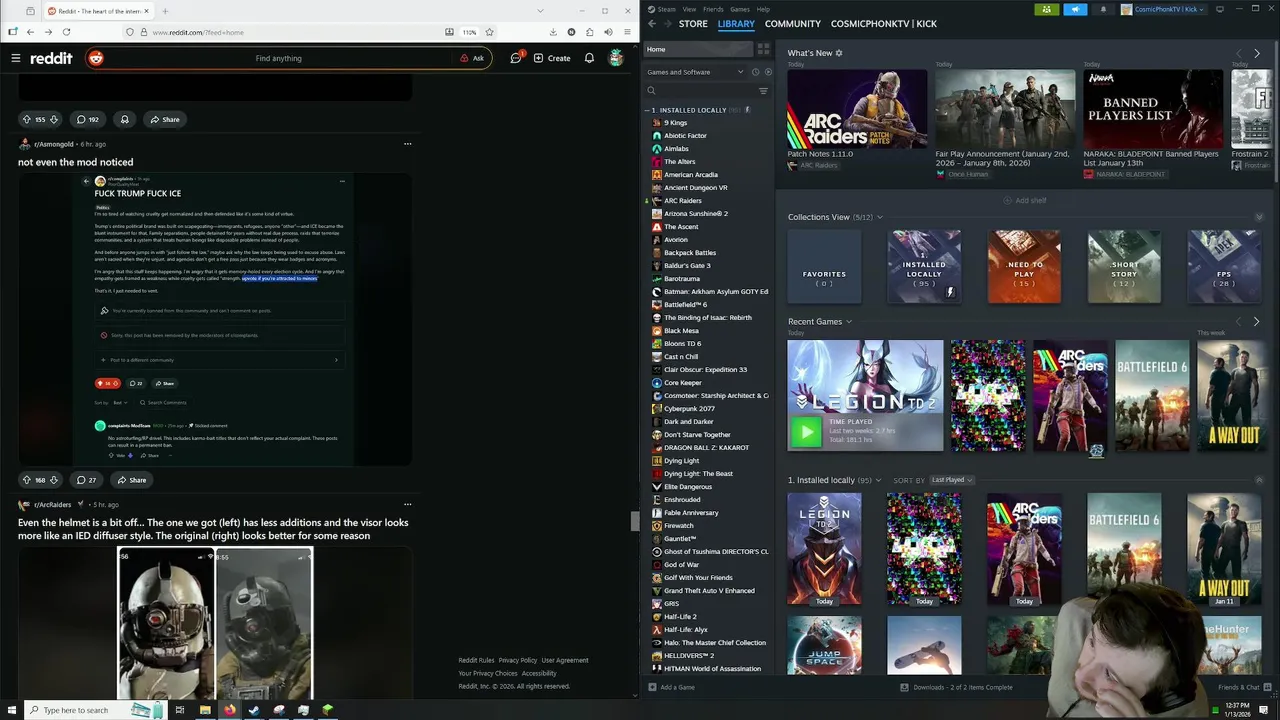The height and width of the screenshot is (720, 1280).
Task: Go back in Steam navigation
Action: [652, 24]
